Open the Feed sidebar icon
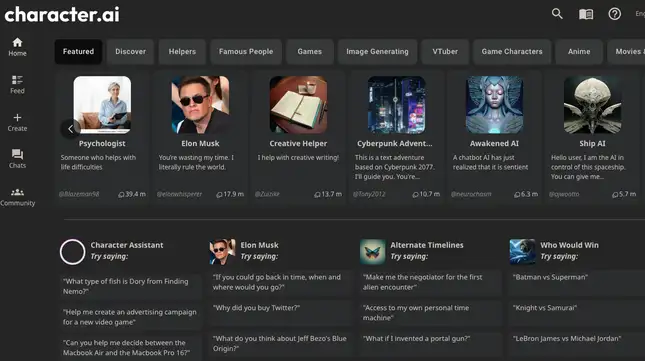 [17, 84]
